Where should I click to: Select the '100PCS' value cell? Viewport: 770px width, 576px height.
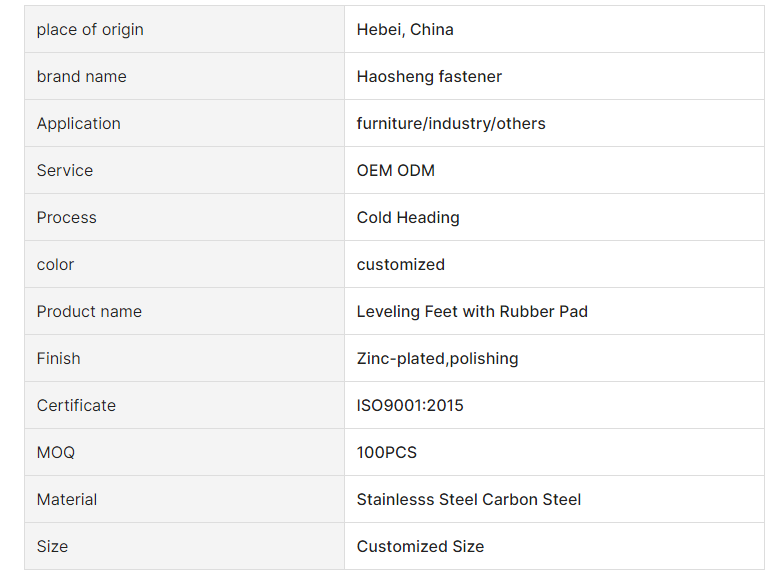(x=387, y=453)
